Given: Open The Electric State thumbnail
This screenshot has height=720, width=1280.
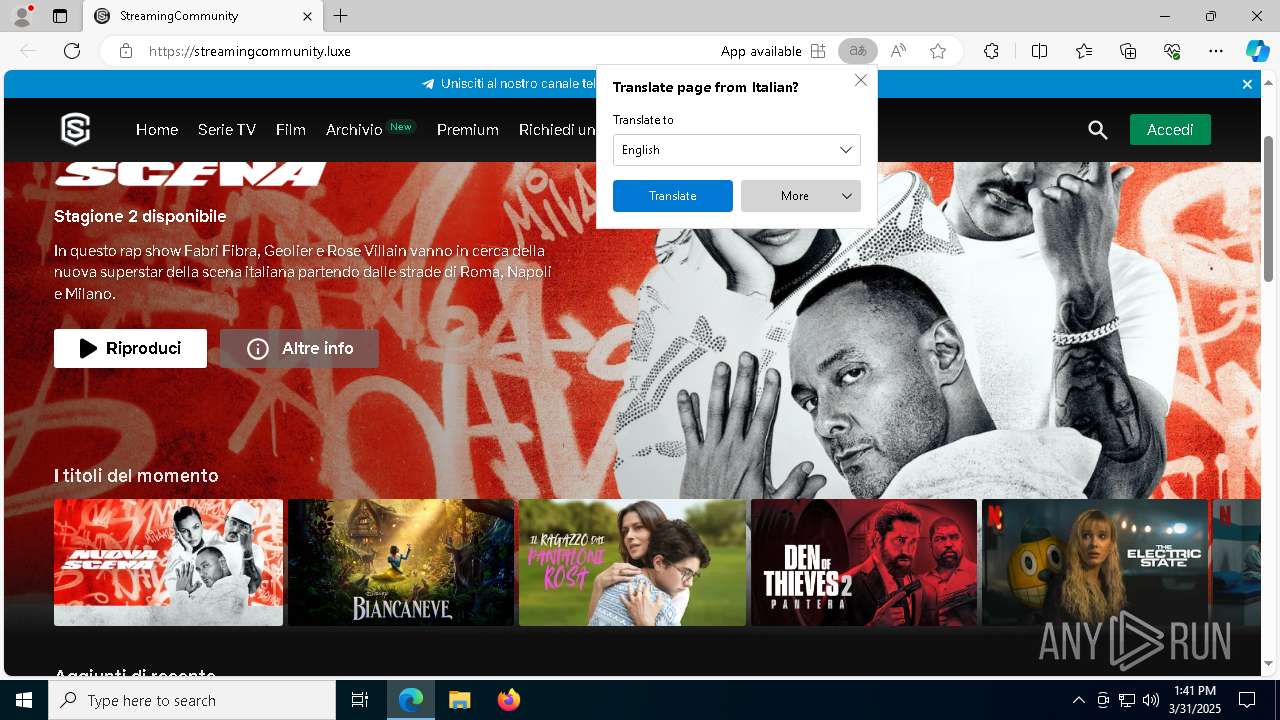Looking at the screenshot, I should 1095,562.
